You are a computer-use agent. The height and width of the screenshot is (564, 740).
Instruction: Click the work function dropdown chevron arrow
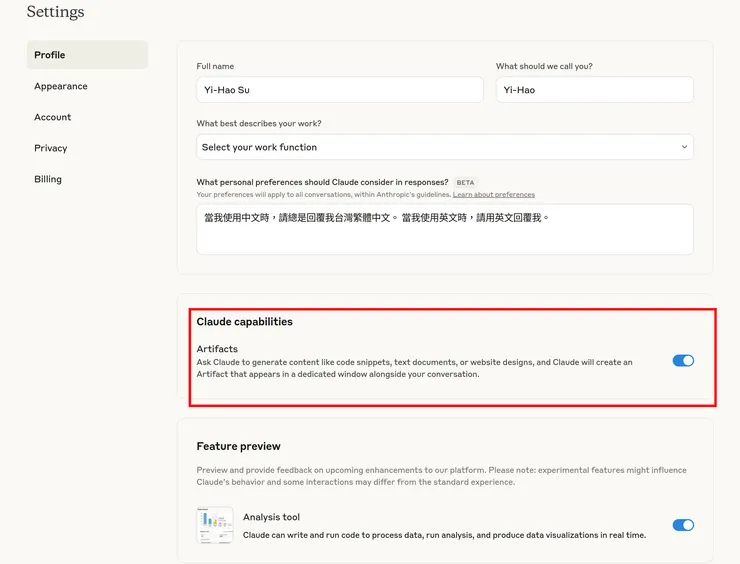[684, 147]
